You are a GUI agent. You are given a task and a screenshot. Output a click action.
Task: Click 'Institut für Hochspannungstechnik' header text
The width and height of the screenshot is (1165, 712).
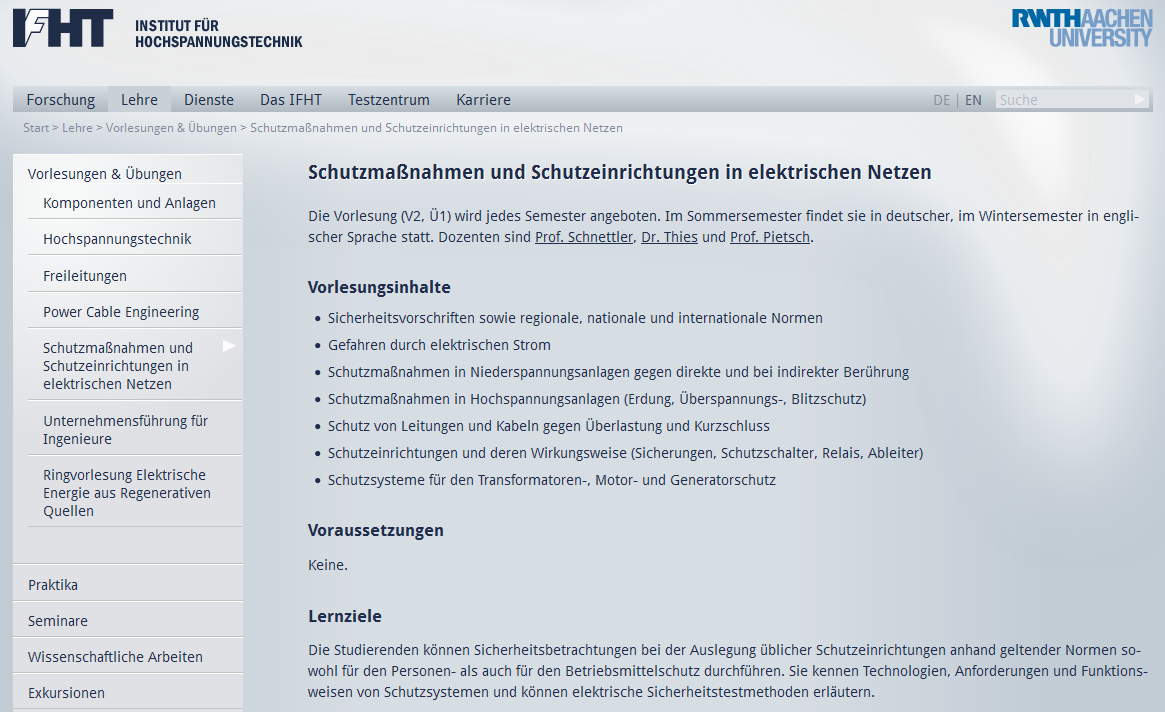[x=218, y=34]
